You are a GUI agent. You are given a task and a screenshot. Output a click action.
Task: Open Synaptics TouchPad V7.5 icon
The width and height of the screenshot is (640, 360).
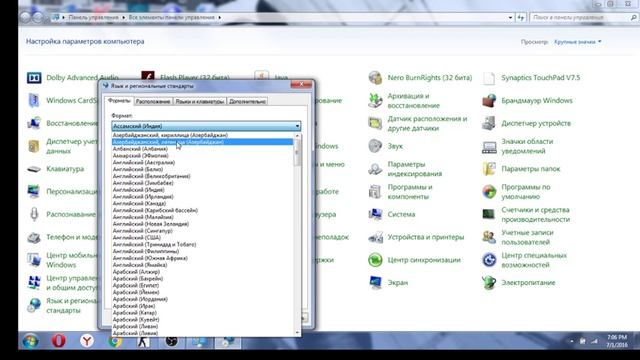[x=489, y=78]
